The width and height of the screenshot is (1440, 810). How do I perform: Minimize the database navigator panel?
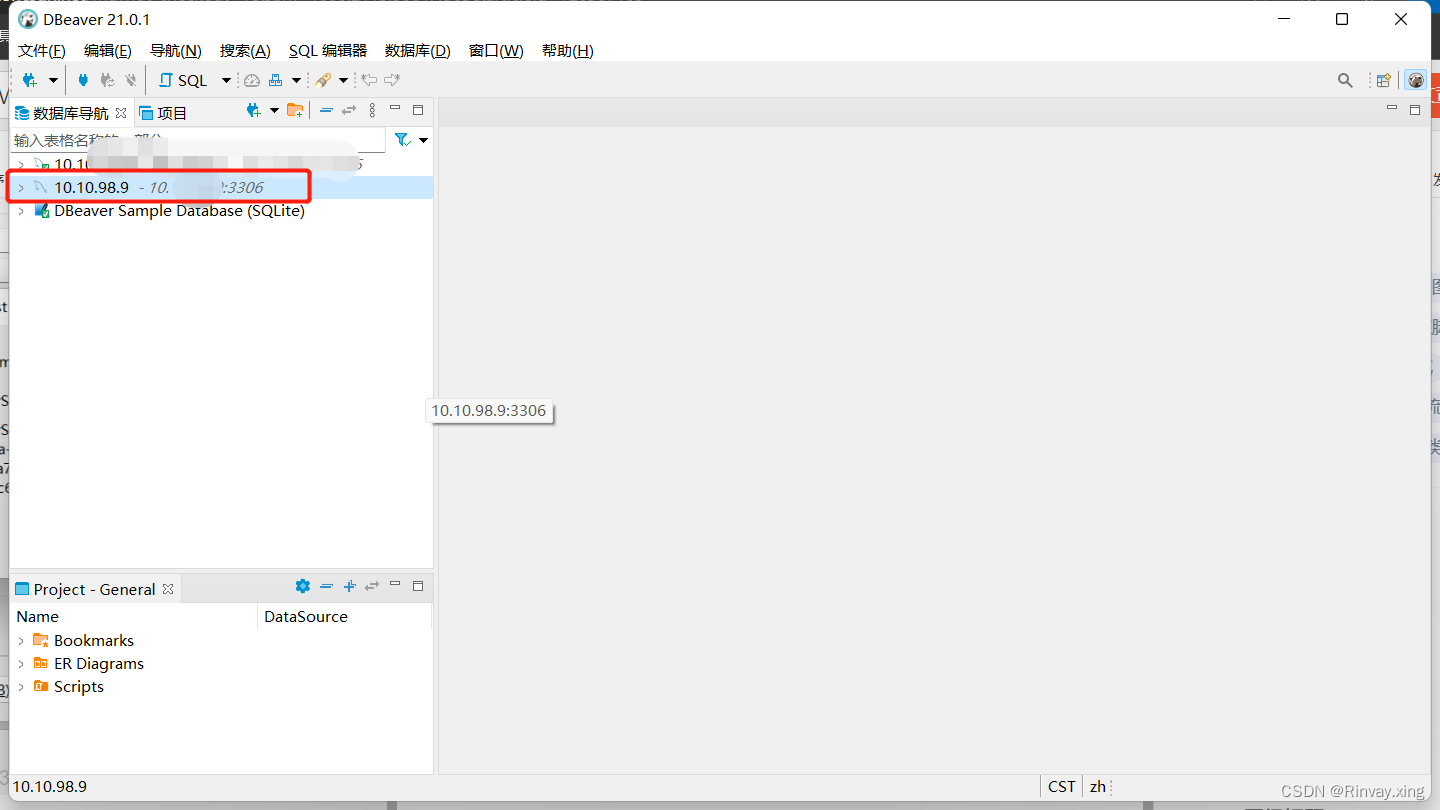click(x=395, y=108)
